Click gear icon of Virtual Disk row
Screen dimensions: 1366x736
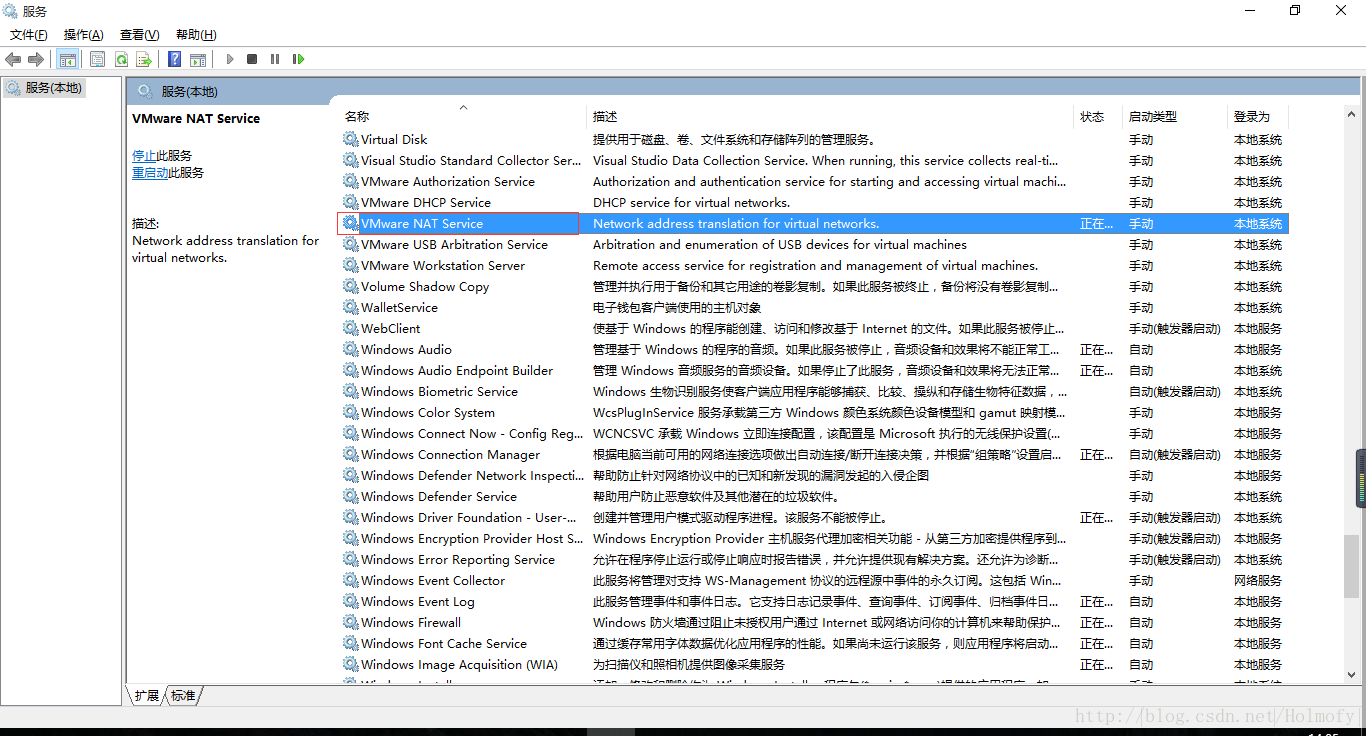350,139
